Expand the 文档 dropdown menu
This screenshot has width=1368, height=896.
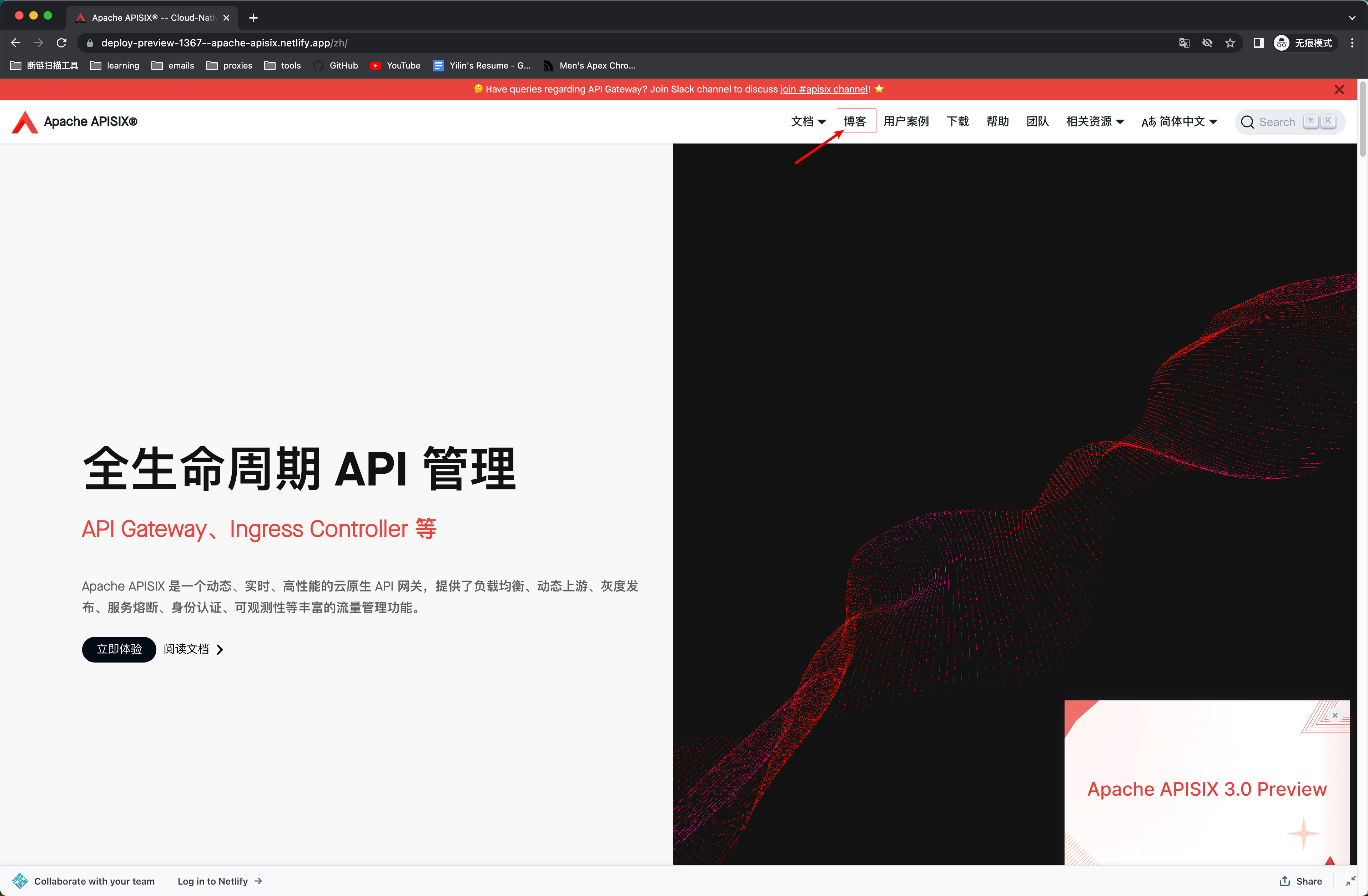click(808, 121)
